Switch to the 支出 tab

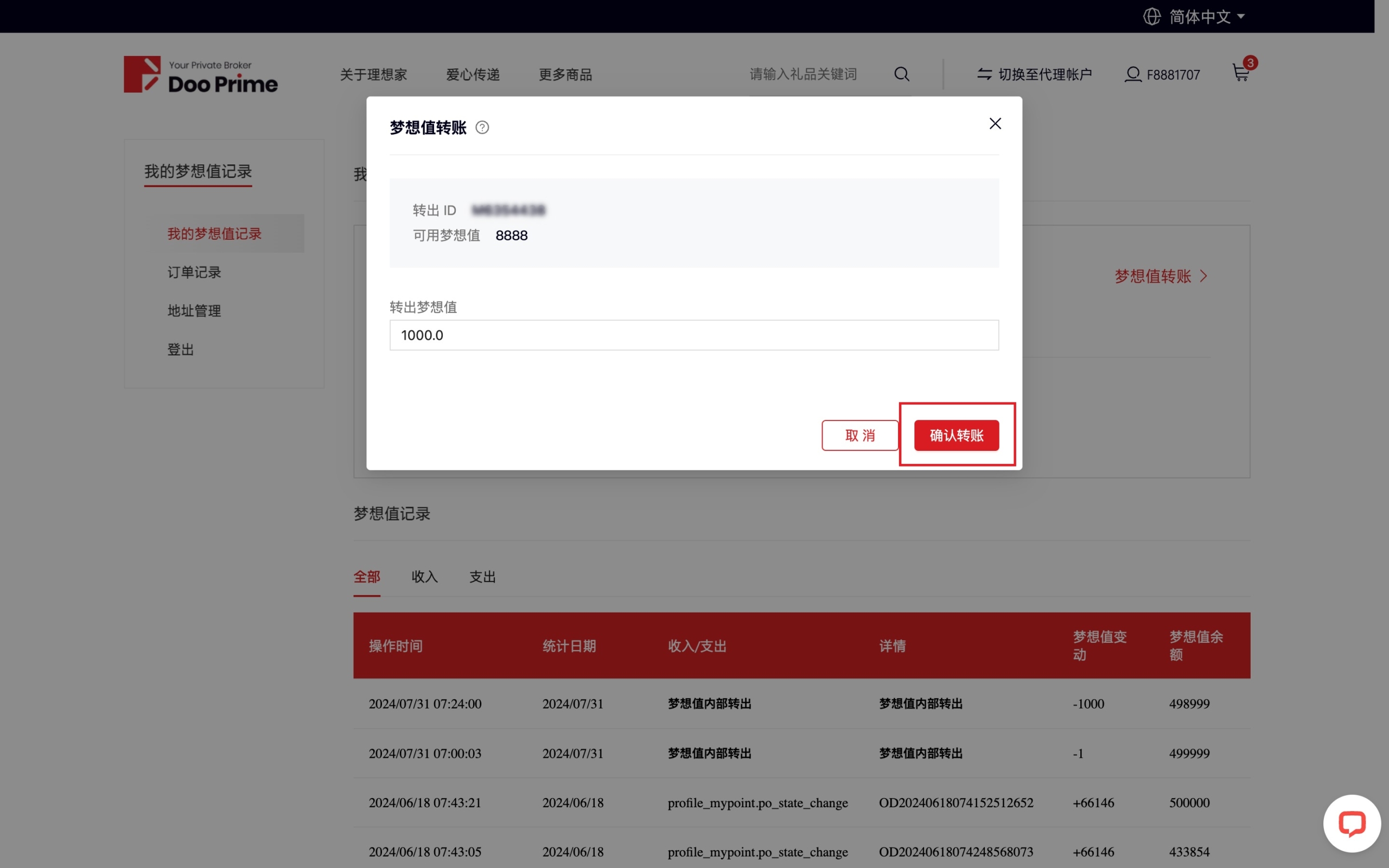(x=482, y=576)
